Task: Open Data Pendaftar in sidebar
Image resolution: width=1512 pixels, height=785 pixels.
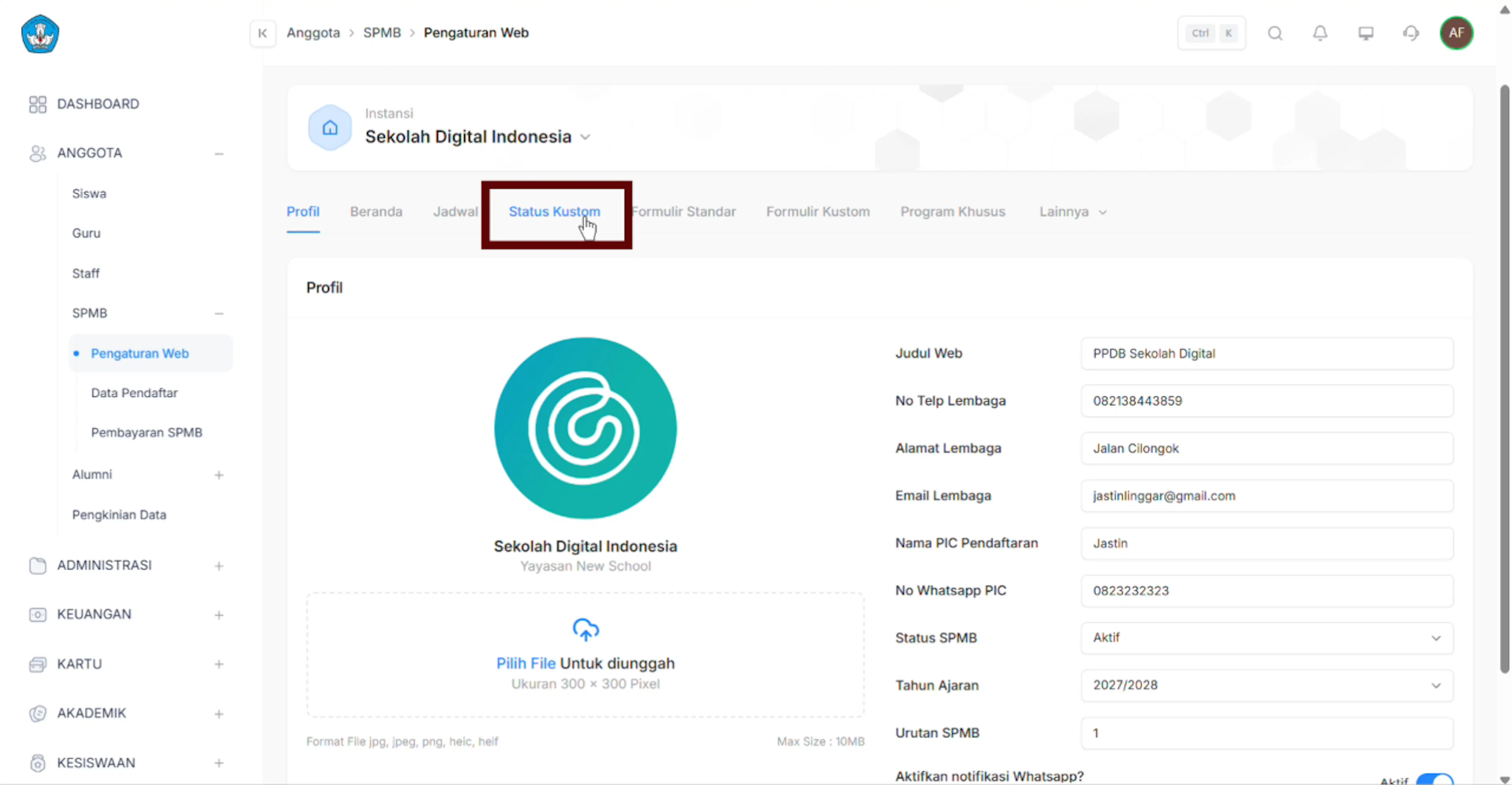Action: (134, 393)
